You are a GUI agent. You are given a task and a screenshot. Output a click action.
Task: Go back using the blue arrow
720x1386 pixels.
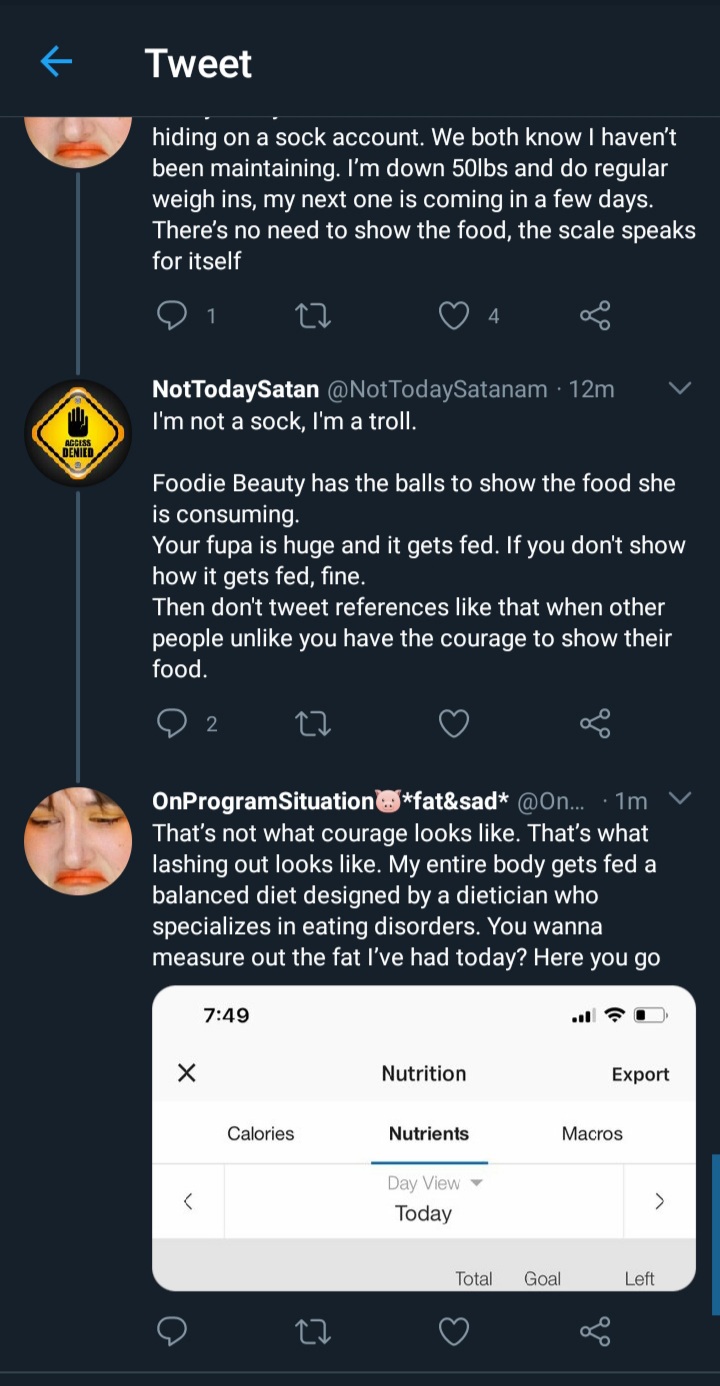(x=56, y=63)
